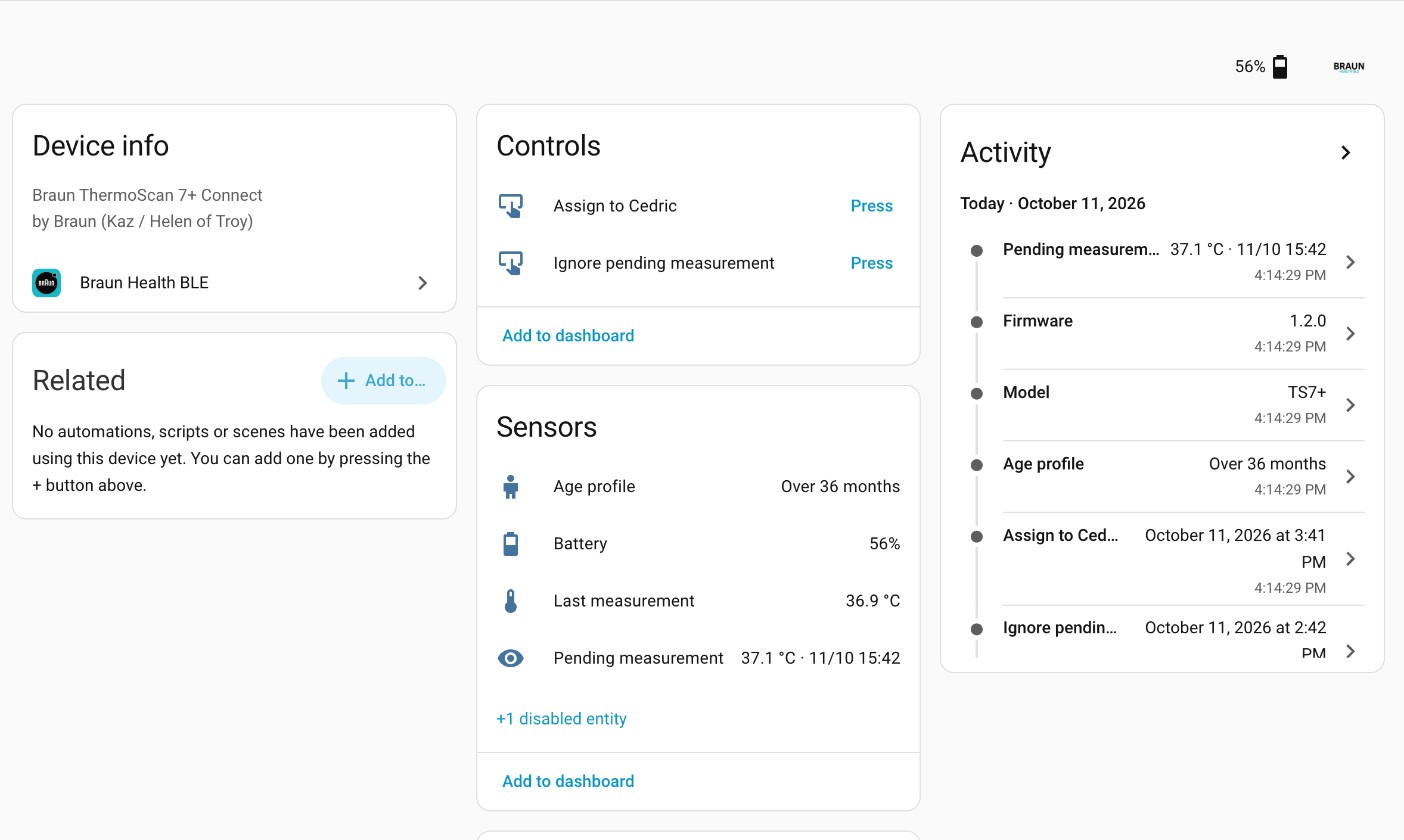Click the Pending measurement eye icon
The width and height of the screenshot is (1404, 840).
tap(511, 658)
